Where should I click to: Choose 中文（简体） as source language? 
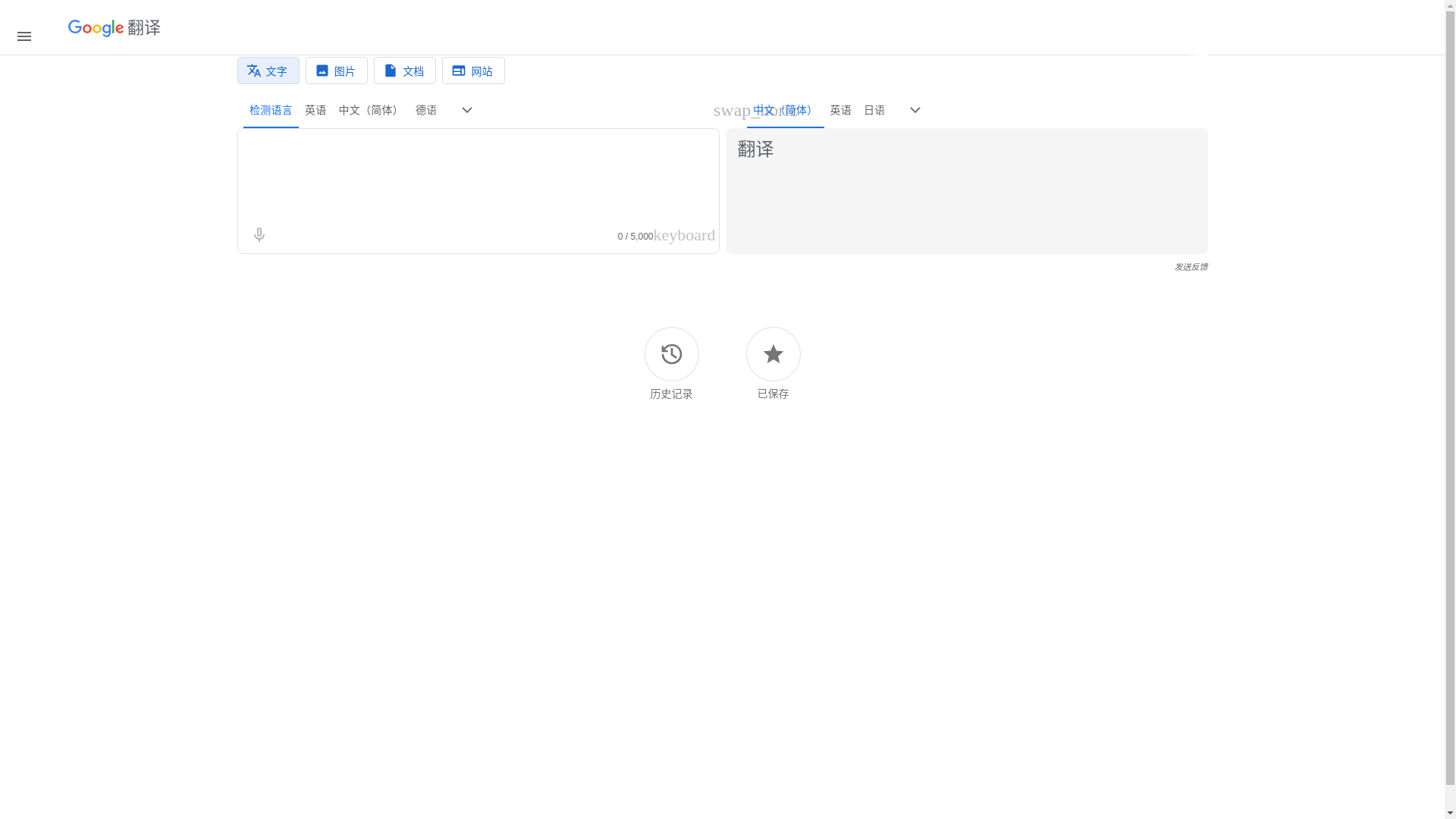(x=371, y=111)
